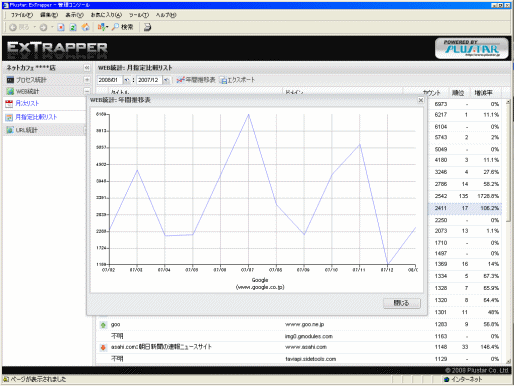Click the Print icon in browser toolbar

[147, 27]
